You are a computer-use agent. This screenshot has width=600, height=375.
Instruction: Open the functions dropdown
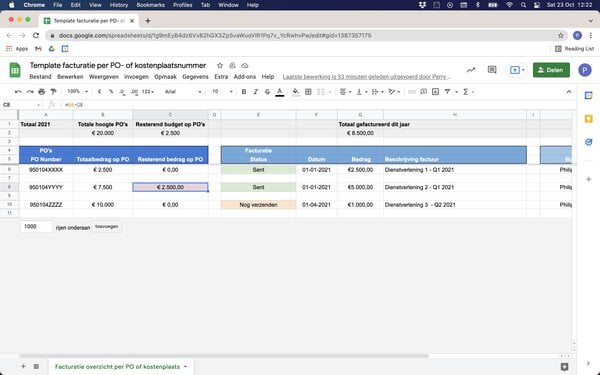pyautogui.click(x=468, y=92)
